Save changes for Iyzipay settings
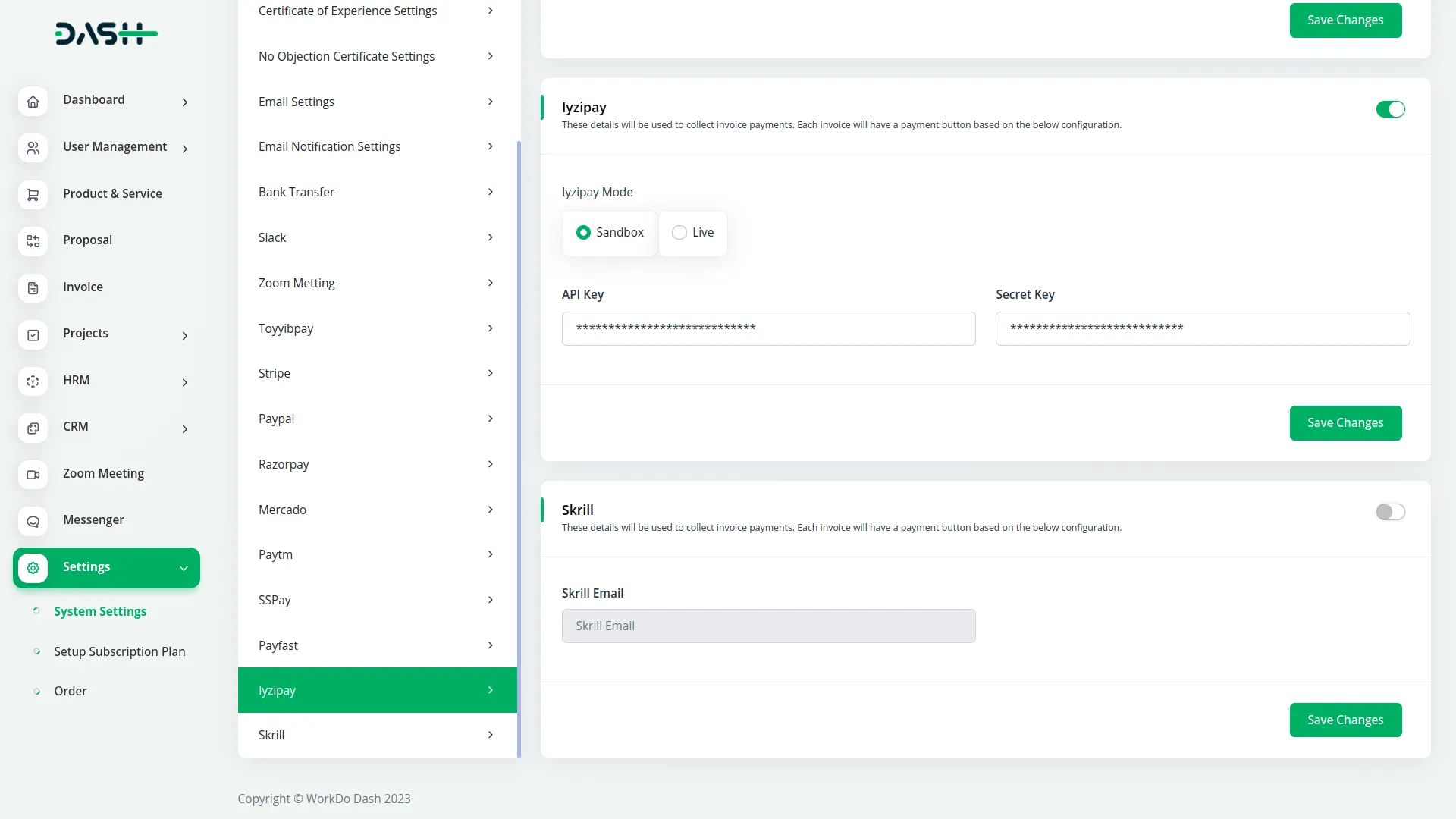The height and width of the screenshot is (819, 1456). [1345, 422]
